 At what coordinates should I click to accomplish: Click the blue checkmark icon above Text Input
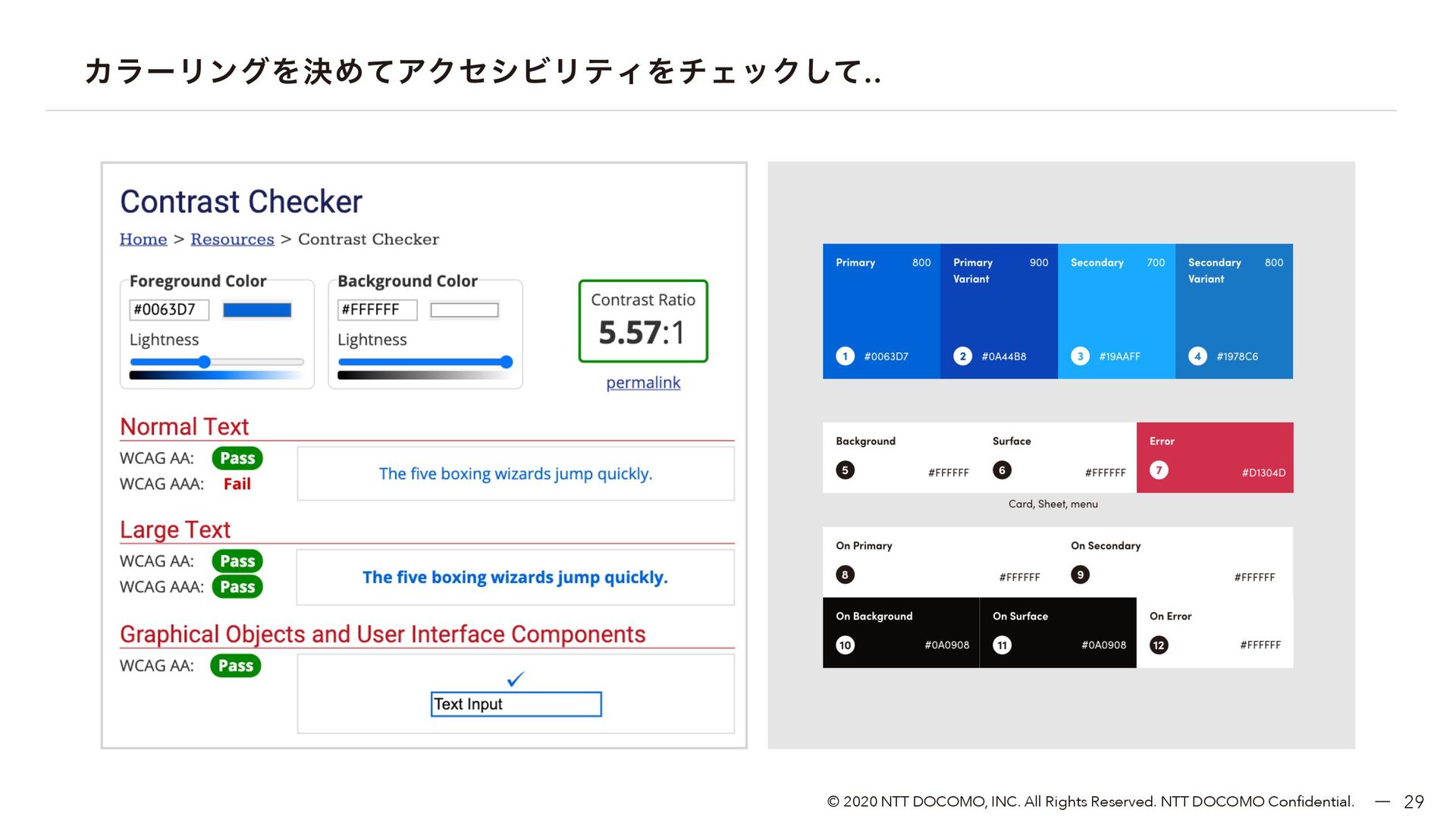click(516, 679)
